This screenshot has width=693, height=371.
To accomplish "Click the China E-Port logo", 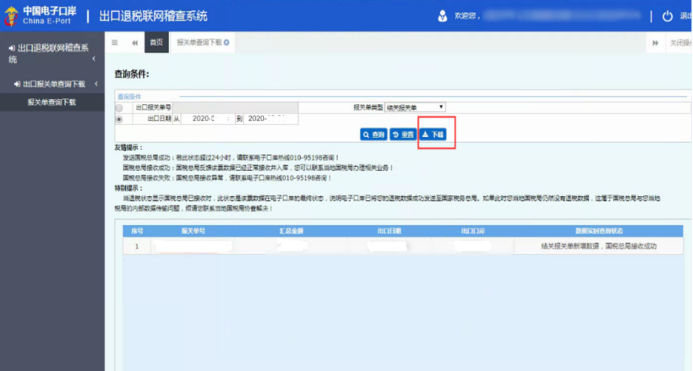I will tap(41, 15).
